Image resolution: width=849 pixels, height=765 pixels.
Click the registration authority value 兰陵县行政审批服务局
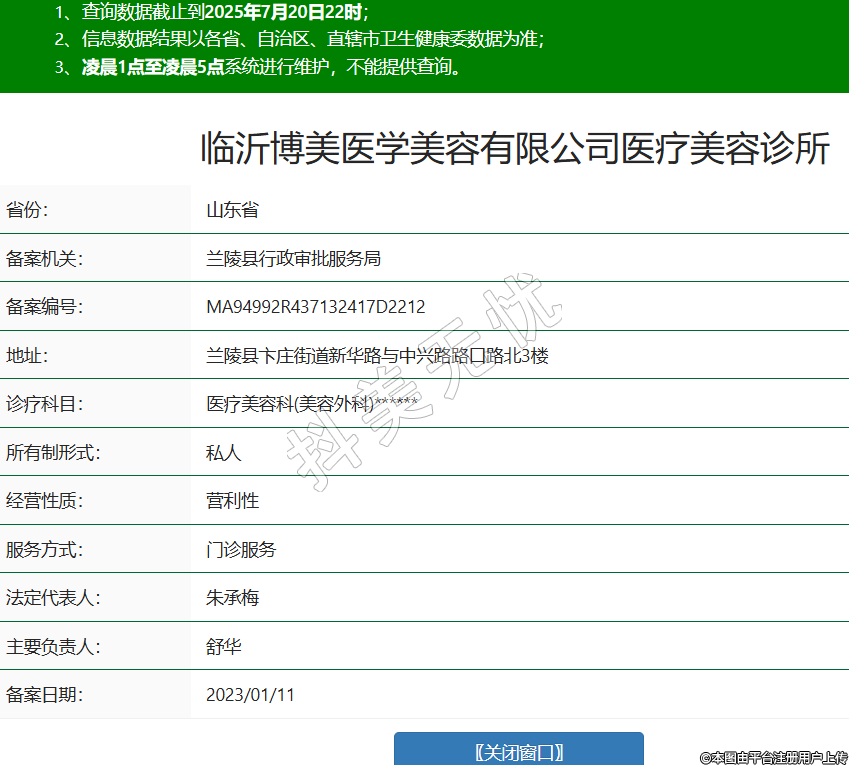(x=293, y=259)
